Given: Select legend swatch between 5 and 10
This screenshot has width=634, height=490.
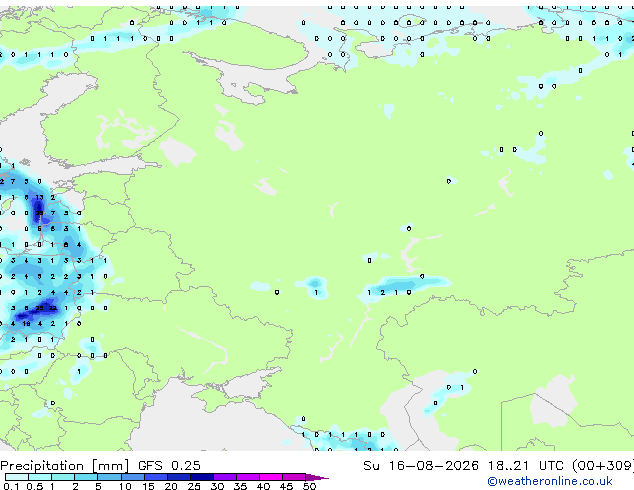Looking at the screenshot, I should 109,477.
